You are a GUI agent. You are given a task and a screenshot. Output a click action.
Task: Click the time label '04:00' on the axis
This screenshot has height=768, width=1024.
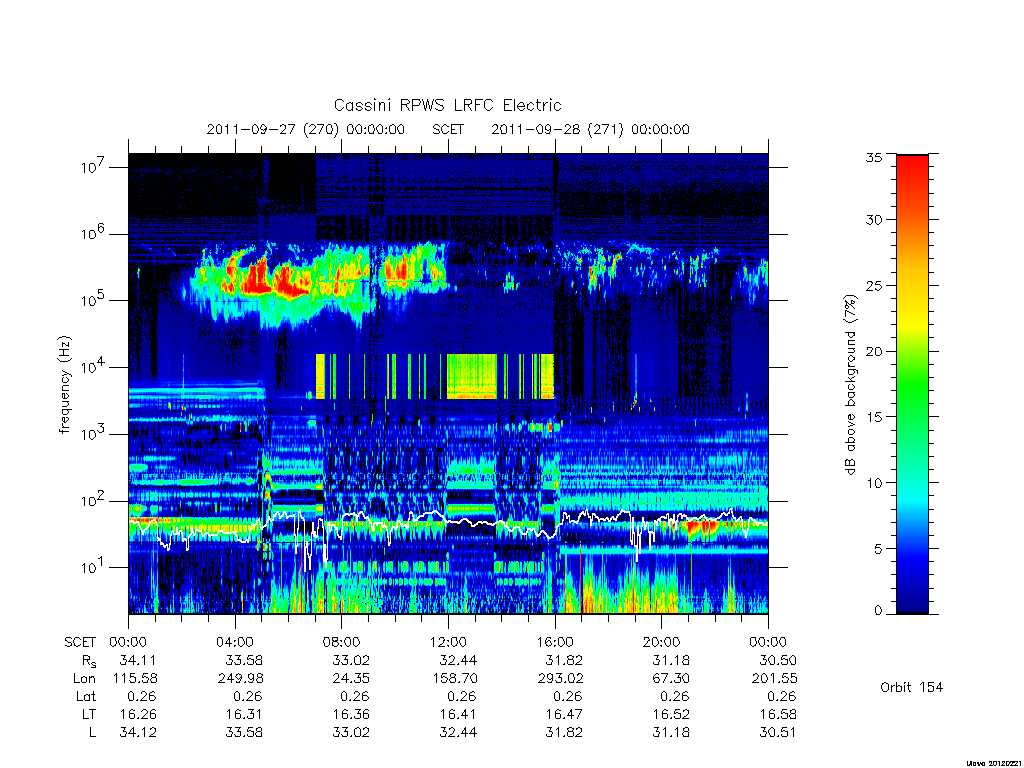(234, 642)
